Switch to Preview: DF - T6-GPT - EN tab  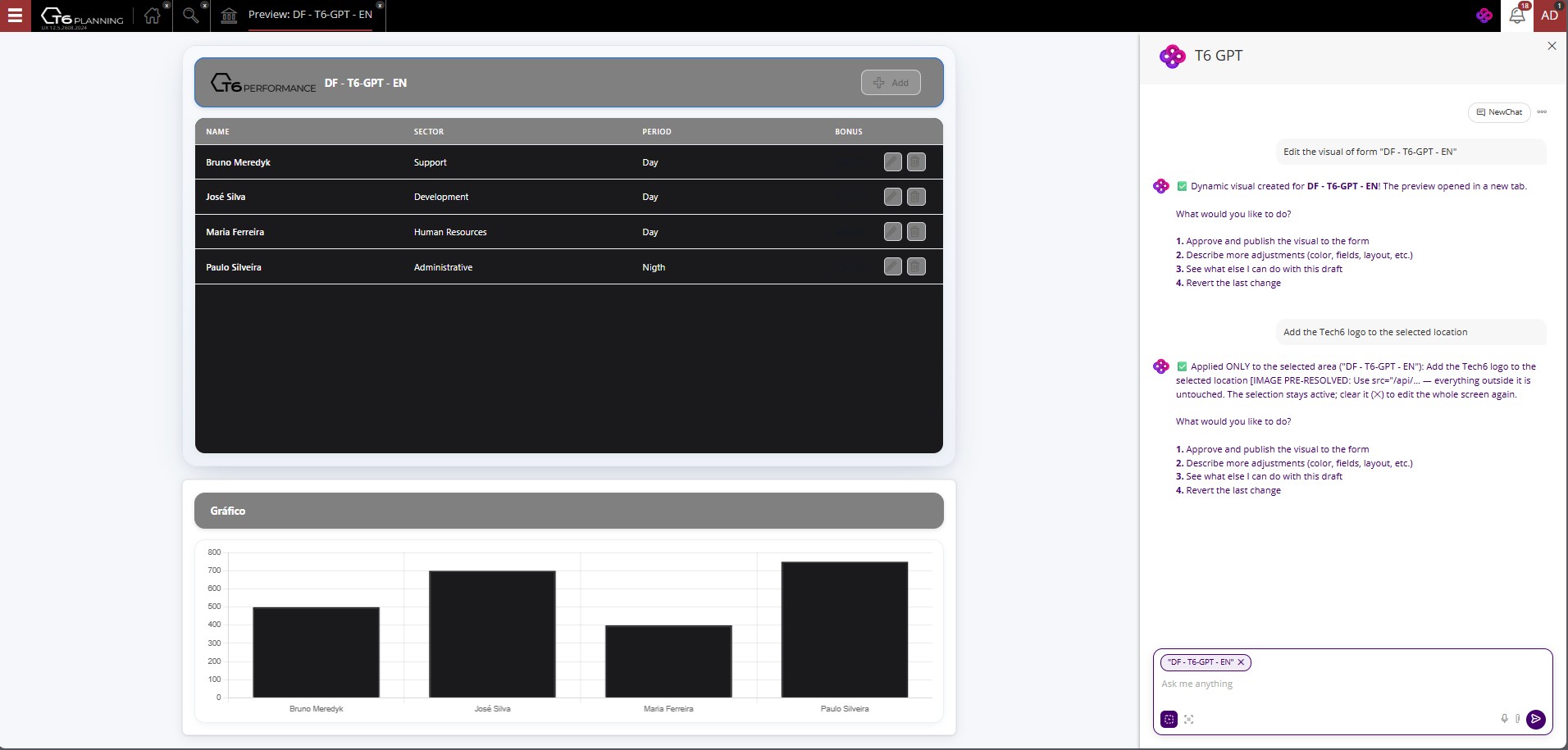tap(310, 15)
